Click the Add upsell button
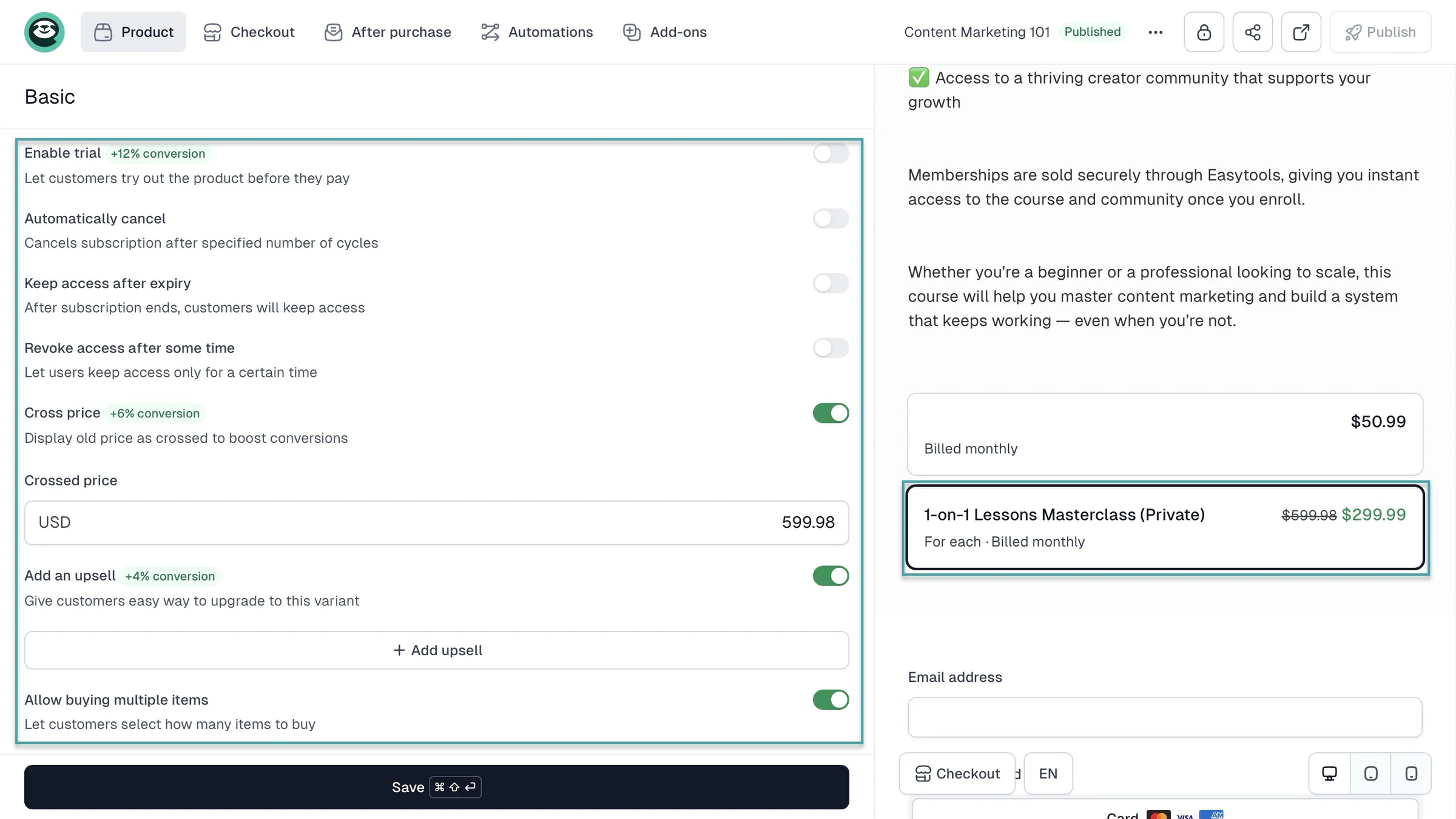Image resolution: width=1456 pixels, height=819 pixels. [x=437, y=650]
